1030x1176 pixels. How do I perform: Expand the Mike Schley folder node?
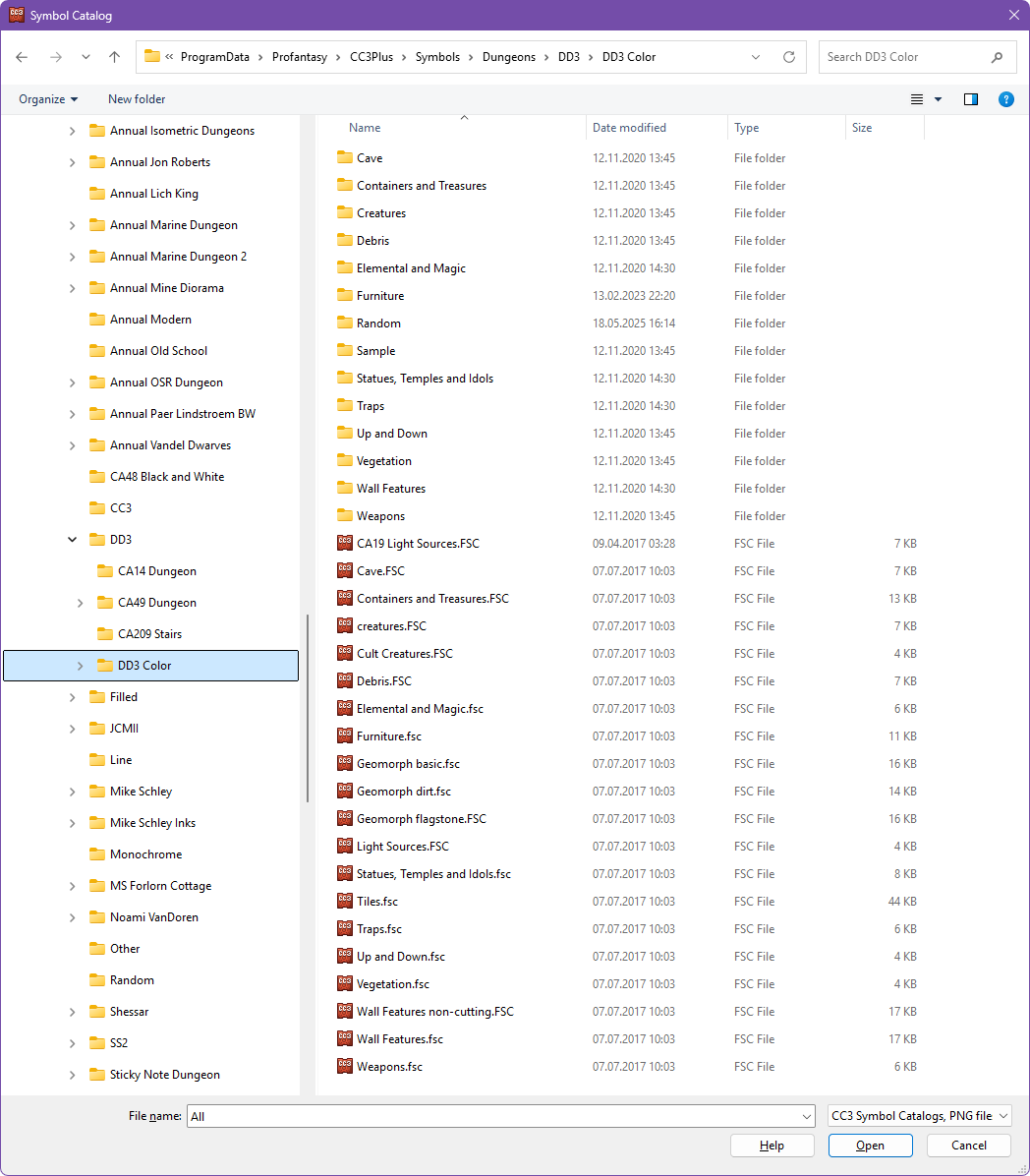click(72, 792)
